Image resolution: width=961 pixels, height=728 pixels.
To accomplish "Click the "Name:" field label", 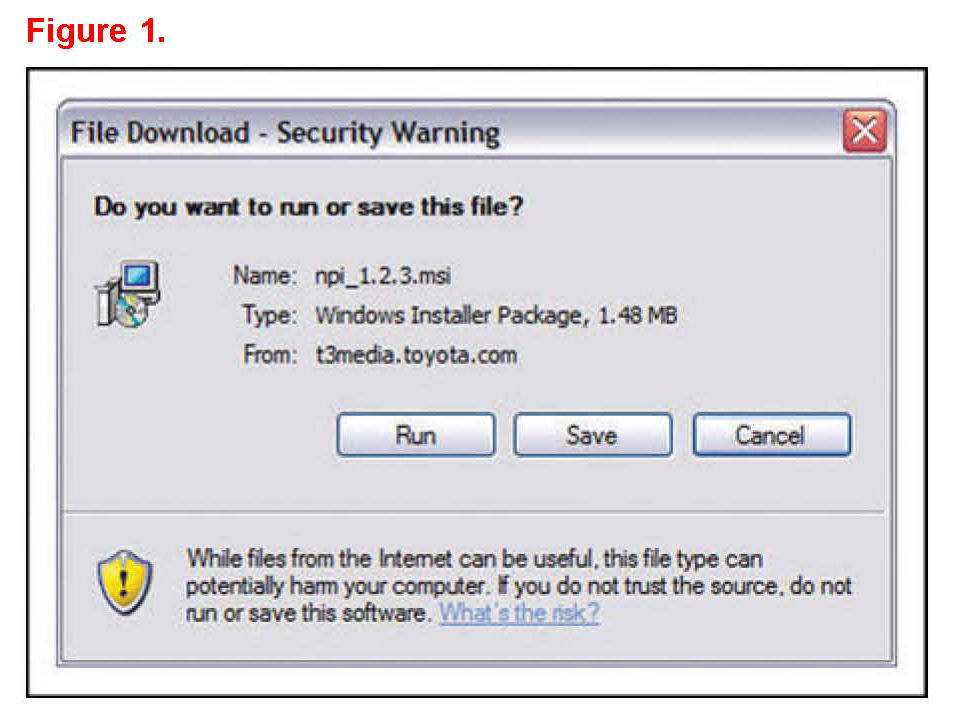I will point(264,274).
